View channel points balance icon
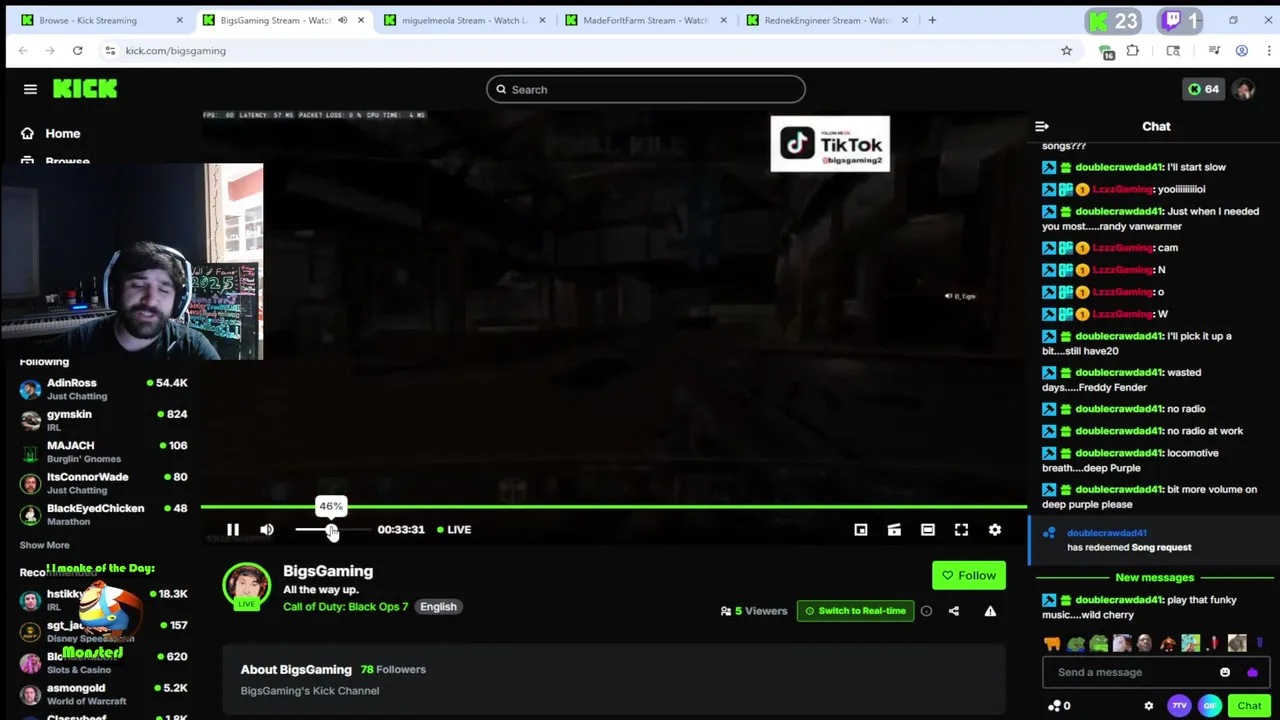The height and width of the screenshot is (720, 1280). pyautogui.click(x=1058, y=706)
